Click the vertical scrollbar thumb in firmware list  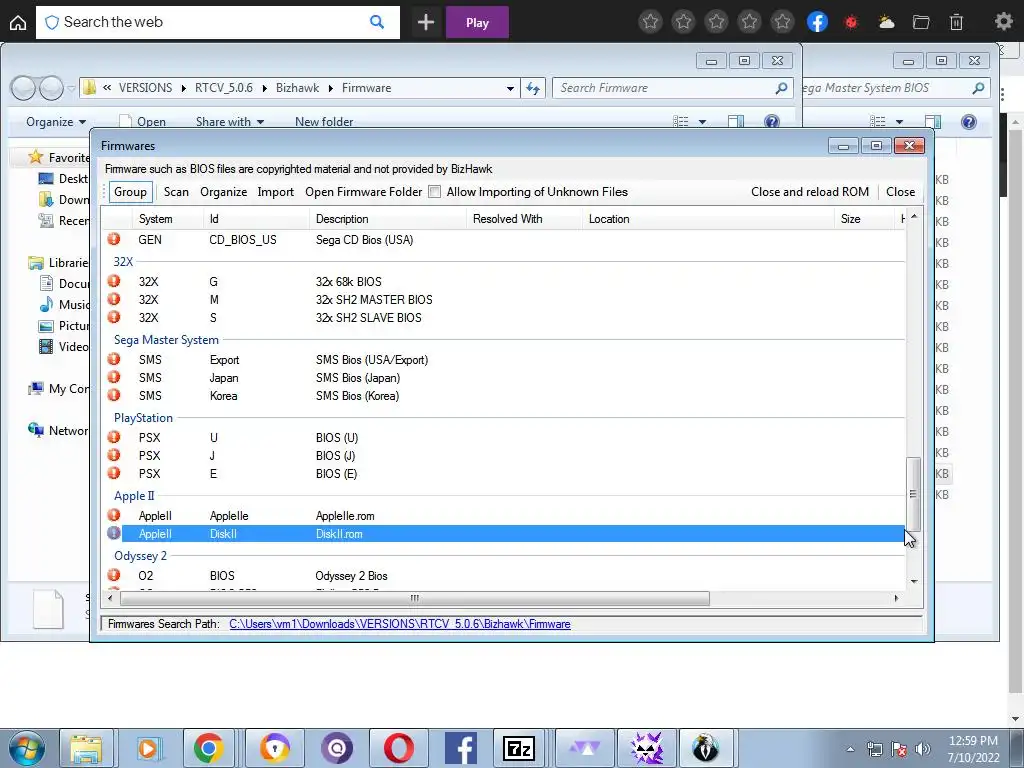914,494
